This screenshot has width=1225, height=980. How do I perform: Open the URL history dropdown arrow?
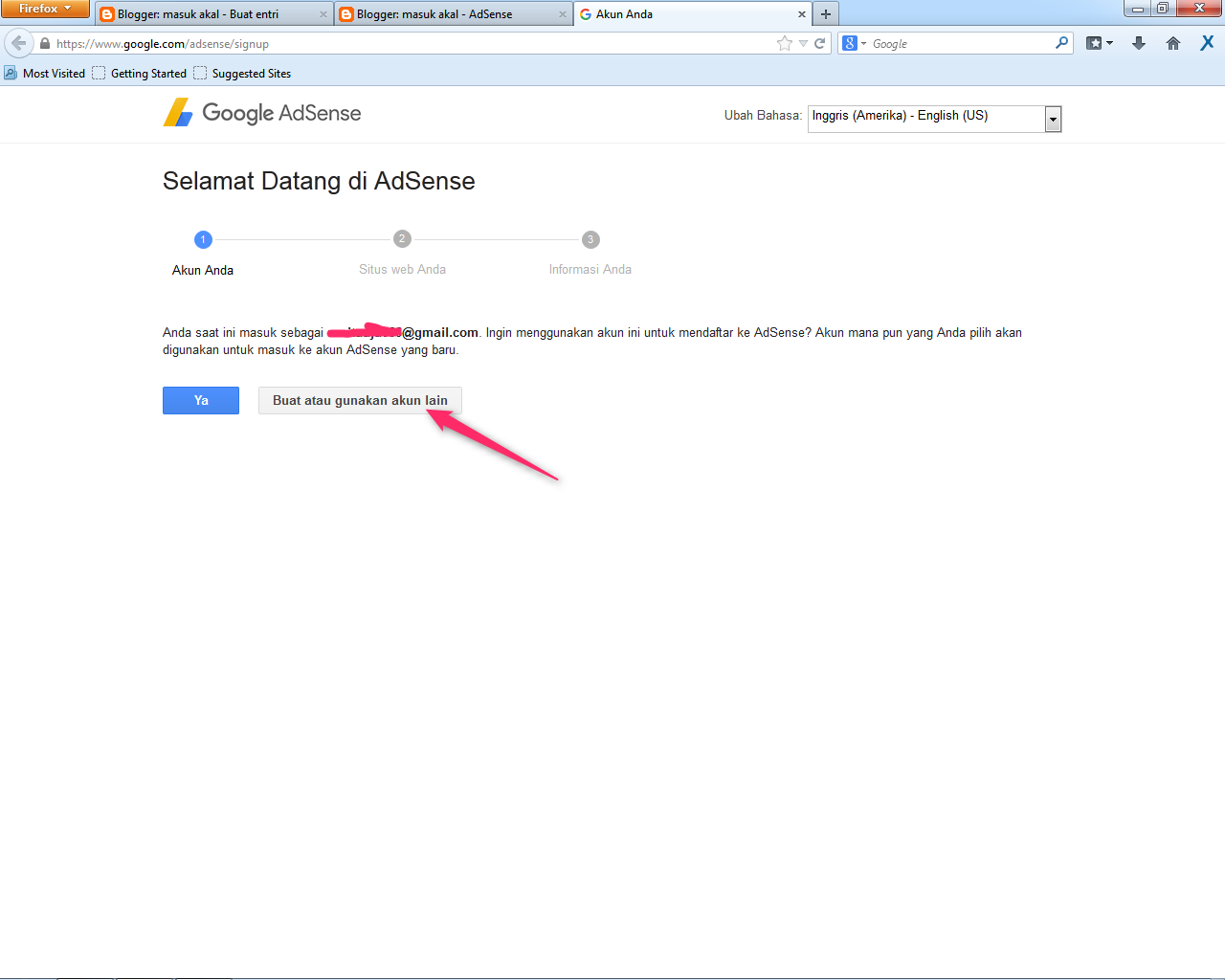click(803, 43)
